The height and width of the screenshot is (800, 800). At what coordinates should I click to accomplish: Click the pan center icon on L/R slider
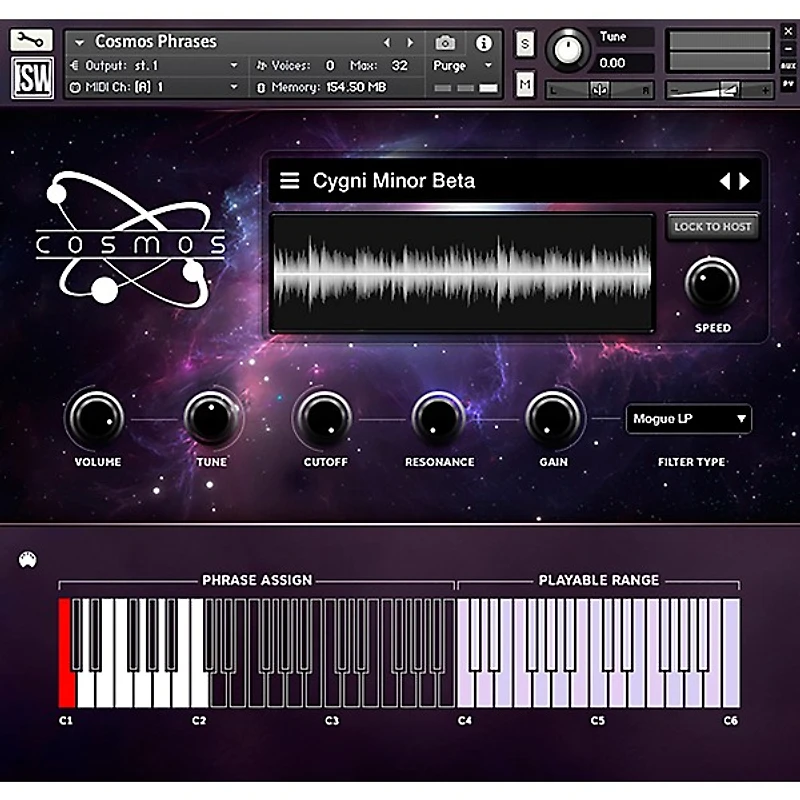pyautogui.click(x=599, y=90)
